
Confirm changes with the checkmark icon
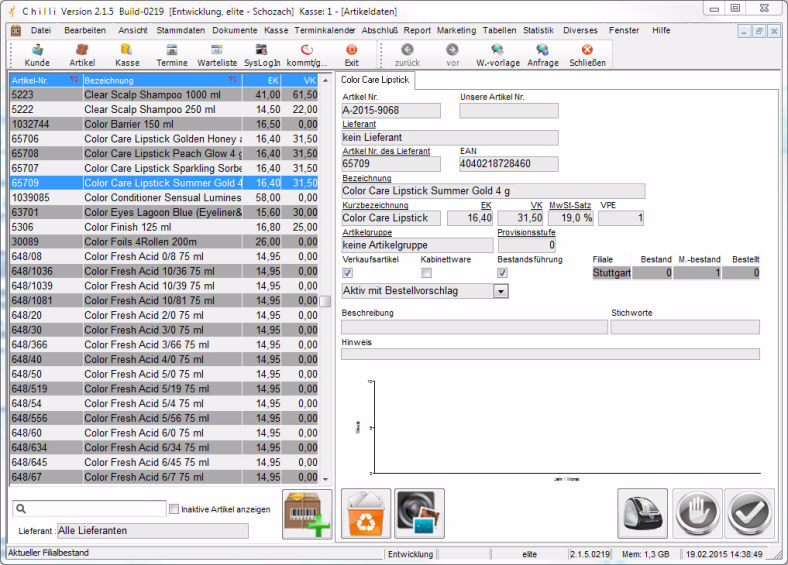click(749, 514)
